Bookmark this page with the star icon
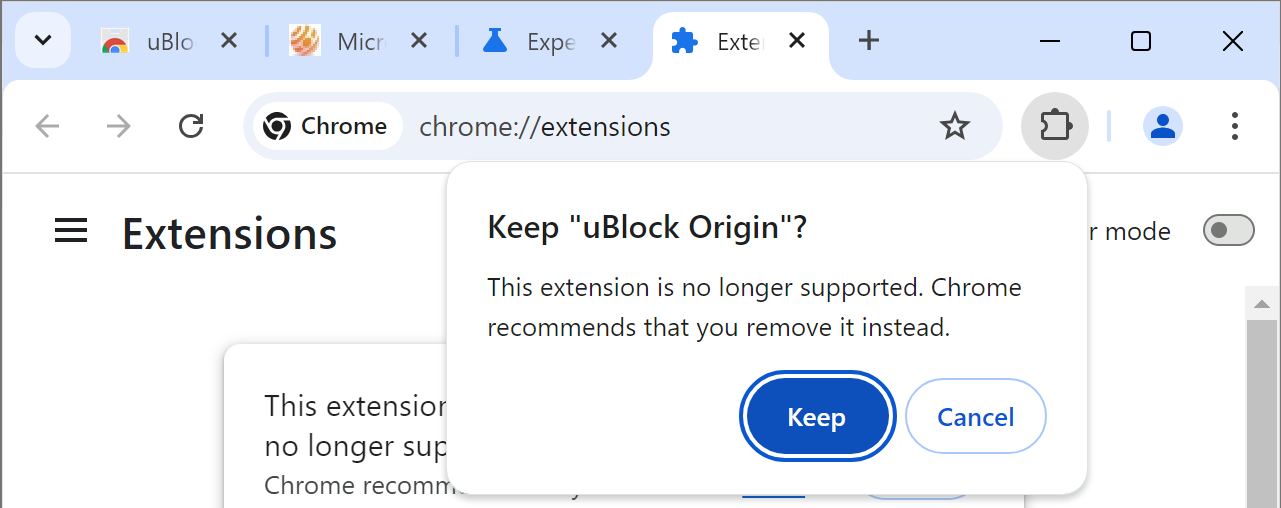 (x=955, y=126)
